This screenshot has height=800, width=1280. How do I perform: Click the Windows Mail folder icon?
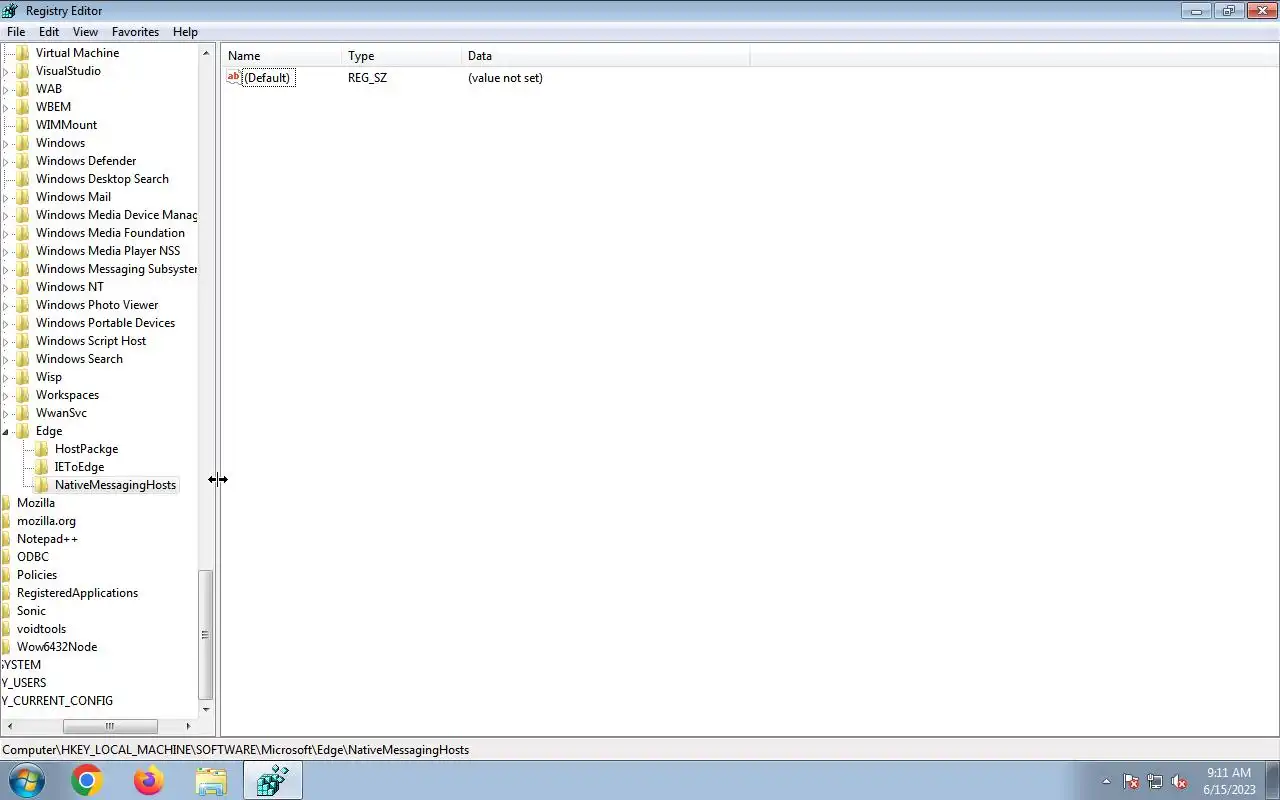tap(23, 197)
